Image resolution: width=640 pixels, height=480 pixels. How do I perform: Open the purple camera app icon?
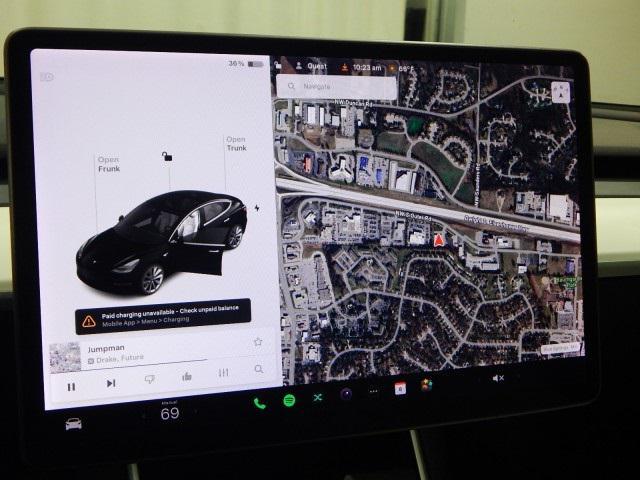click(x=346, y=394)
